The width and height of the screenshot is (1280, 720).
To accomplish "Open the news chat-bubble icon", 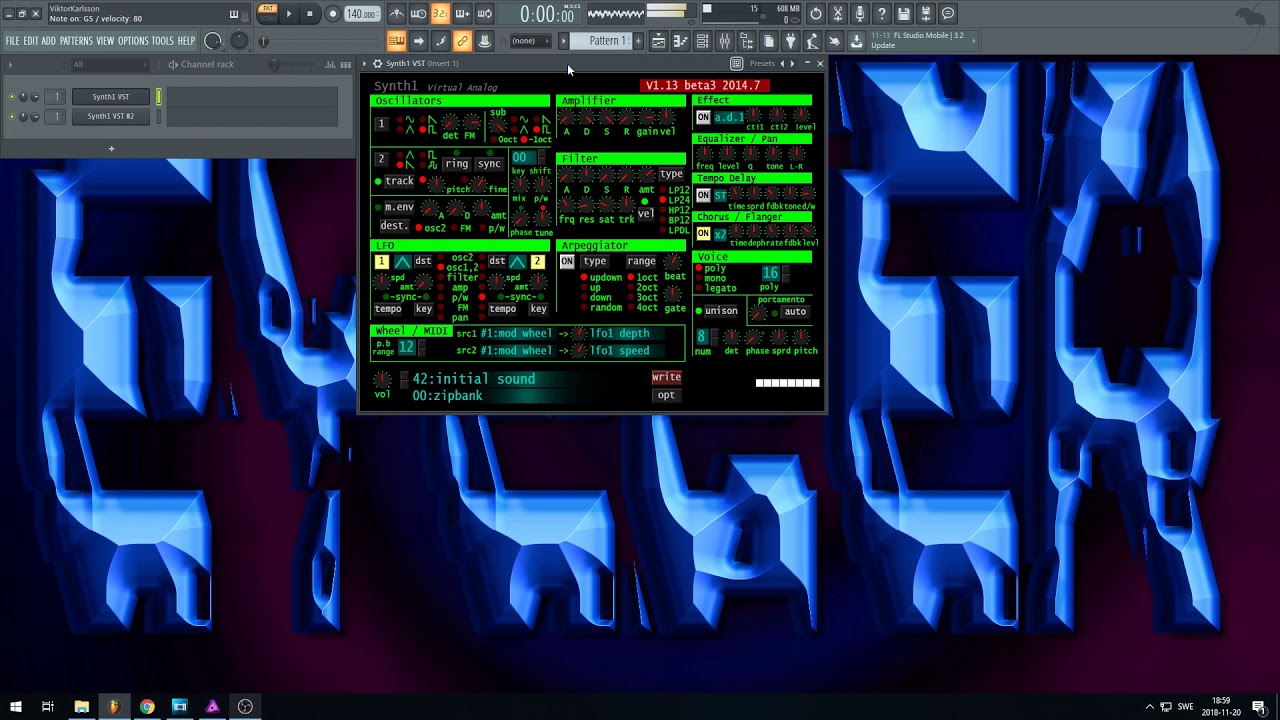I will pos(948,14).
